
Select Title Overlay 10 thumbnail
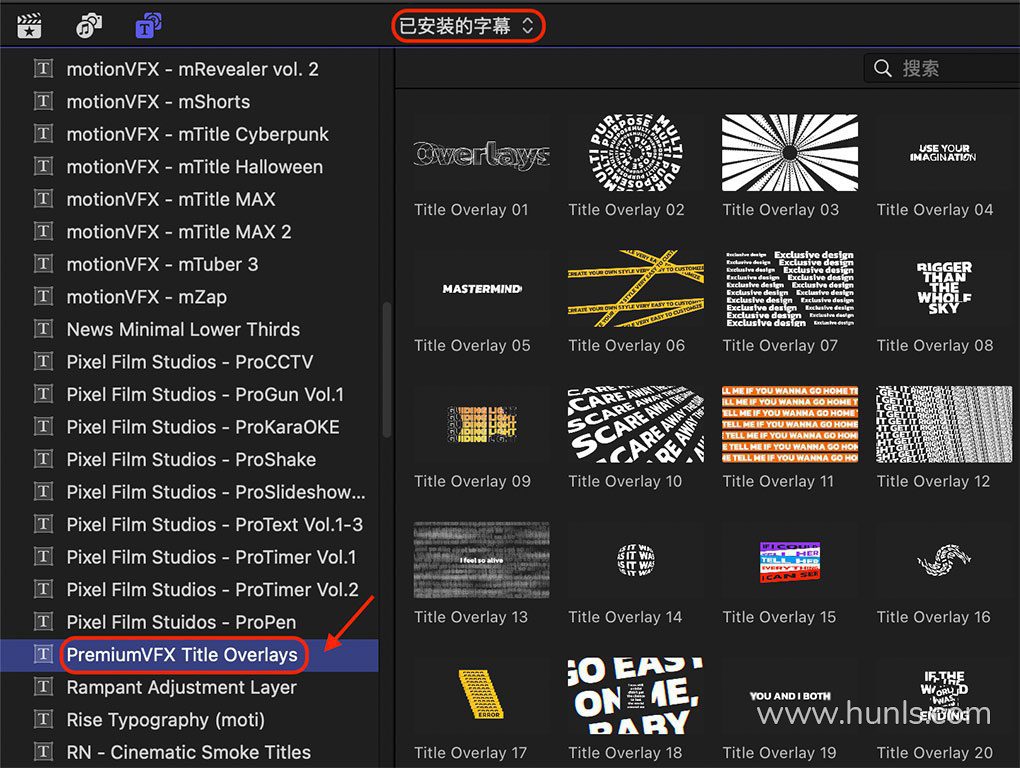[x=636, y=425]
